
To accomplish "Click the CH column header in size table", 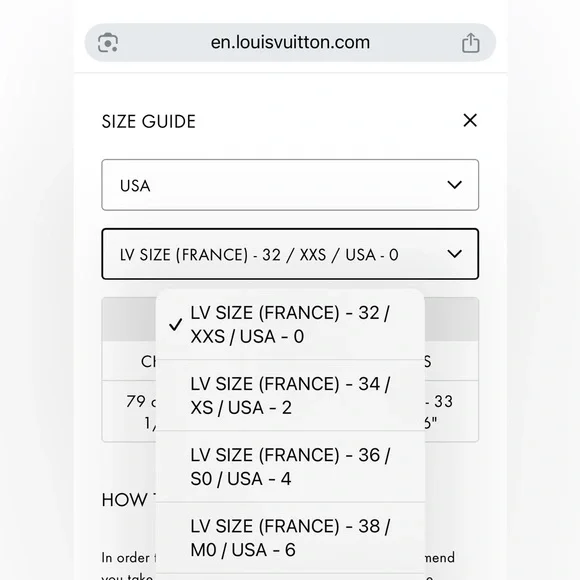I will 148,361.
